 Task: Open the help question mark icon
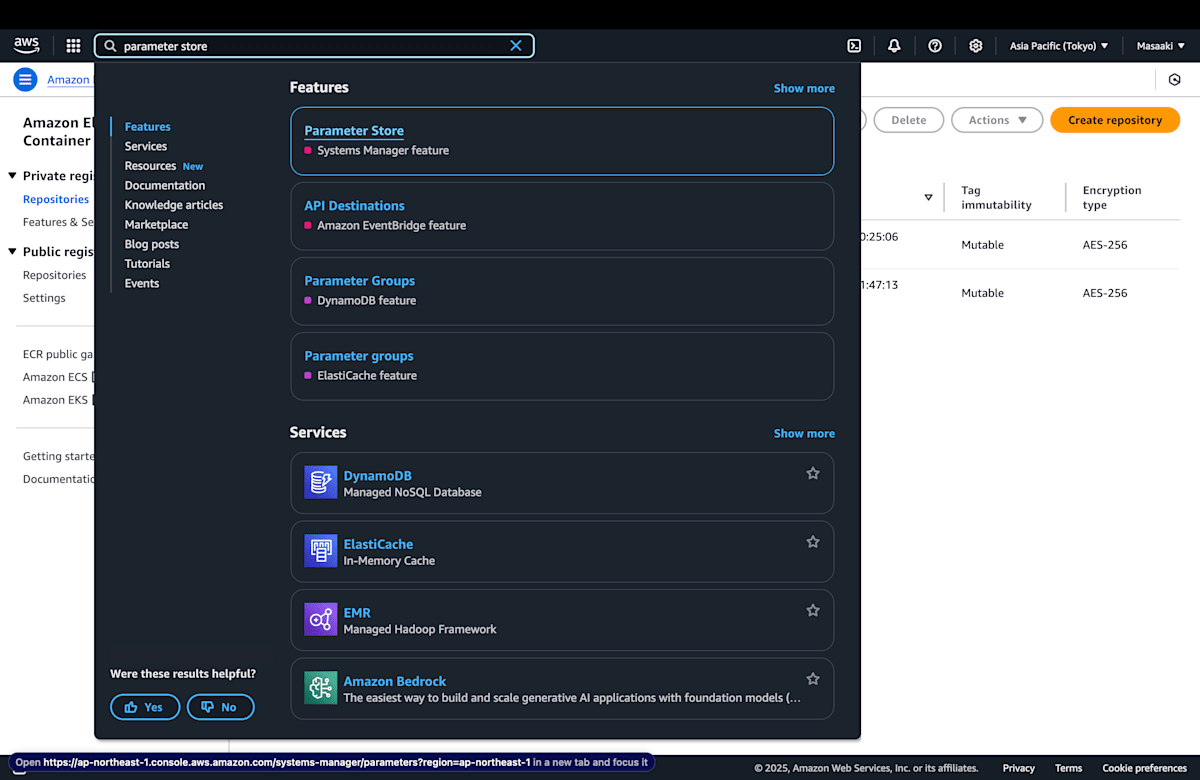pyautogui.click(x=935, y=46)
